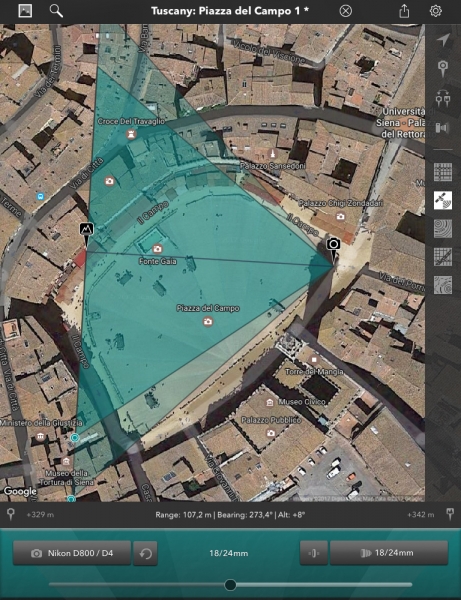
Task: Select the topographic map type at bottom
Action: [443, 285]
